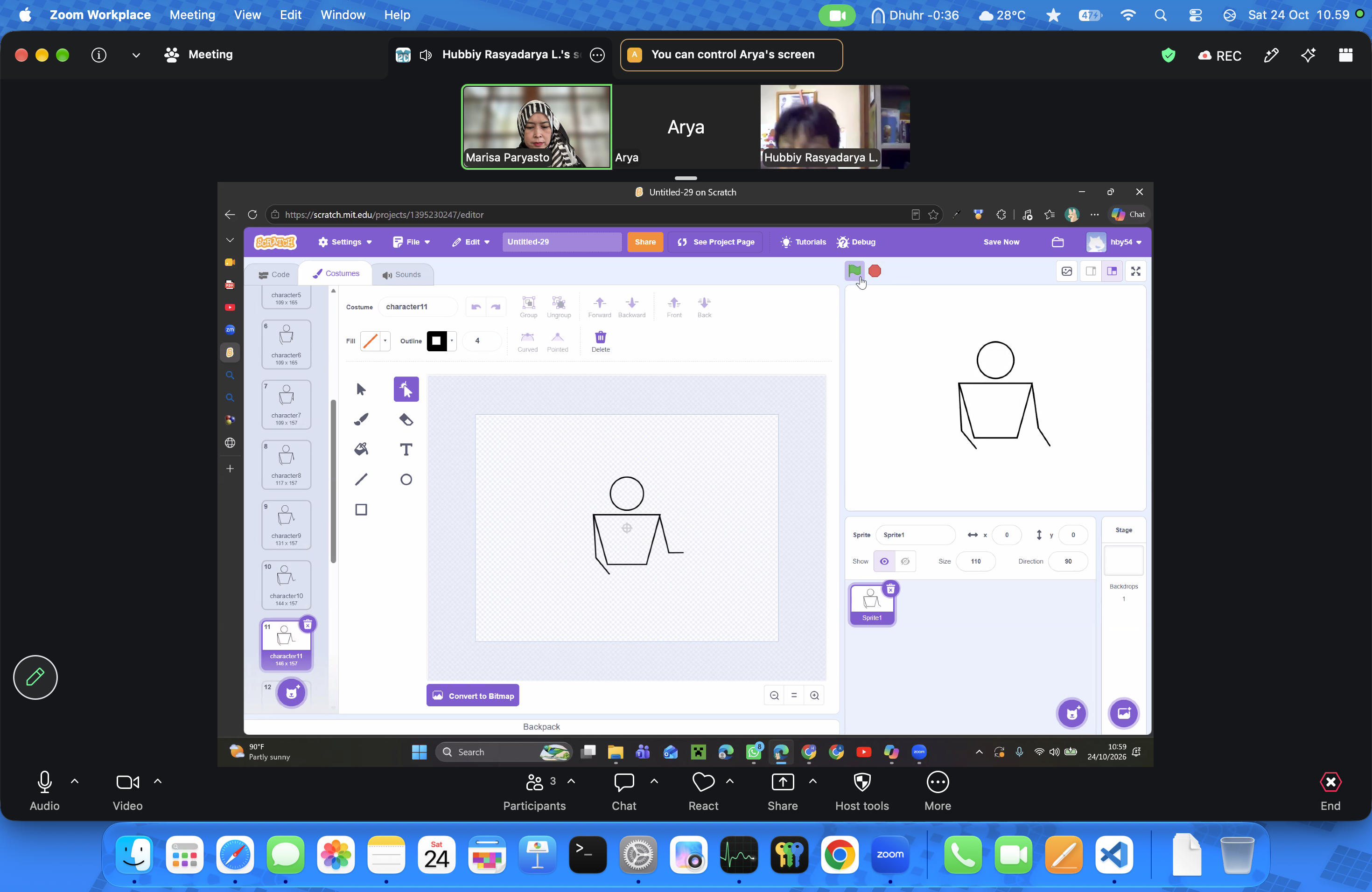The width and height of the screenshot is (1372, 892).
Task: Toggle Zoom Video camera button
Action: point(127,791)
